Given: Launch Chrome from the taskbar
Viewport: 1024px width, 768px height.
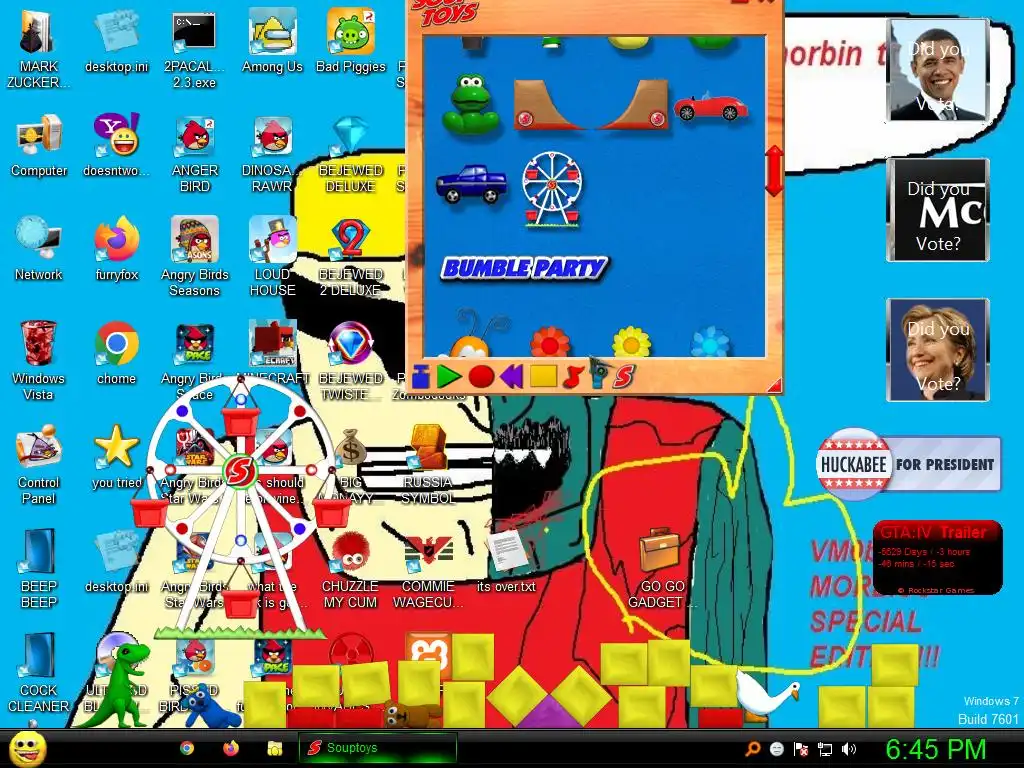Looking at the screenshot, I should (x=187, y=748).
